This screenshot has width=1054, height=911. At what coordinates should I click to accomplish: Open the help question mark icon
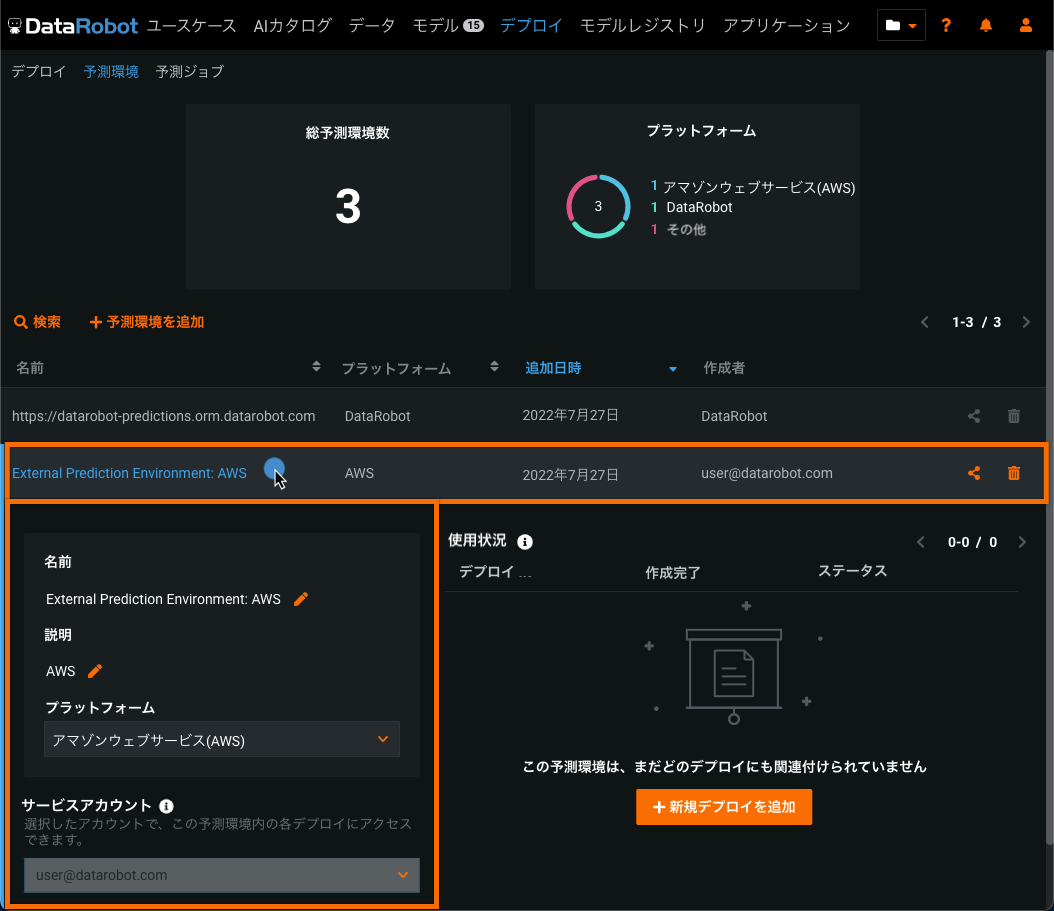pyautogui.click(x=946, y=26)
